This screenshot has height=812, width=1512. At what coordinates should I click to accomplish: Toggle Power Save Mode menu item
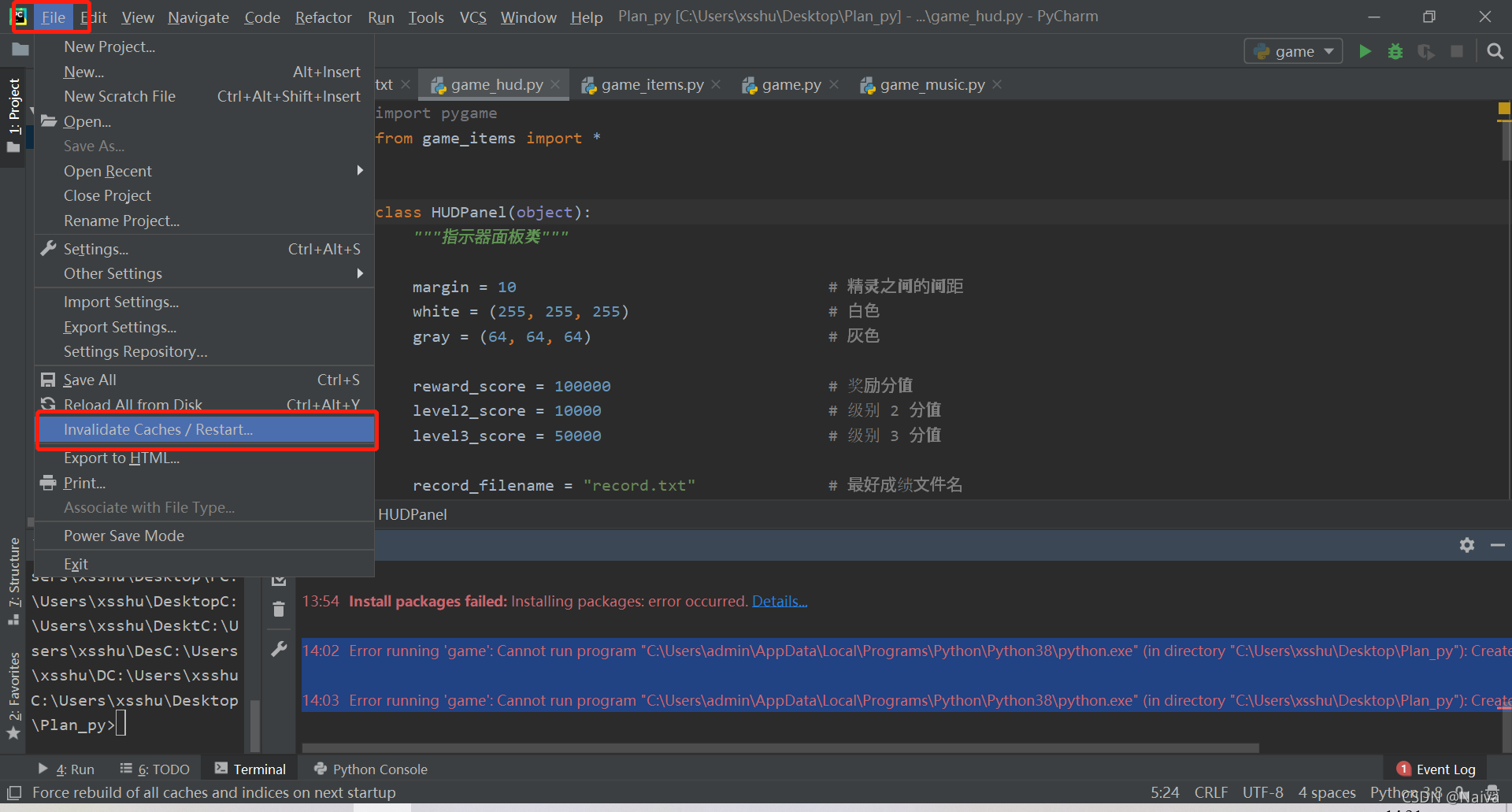205,536
